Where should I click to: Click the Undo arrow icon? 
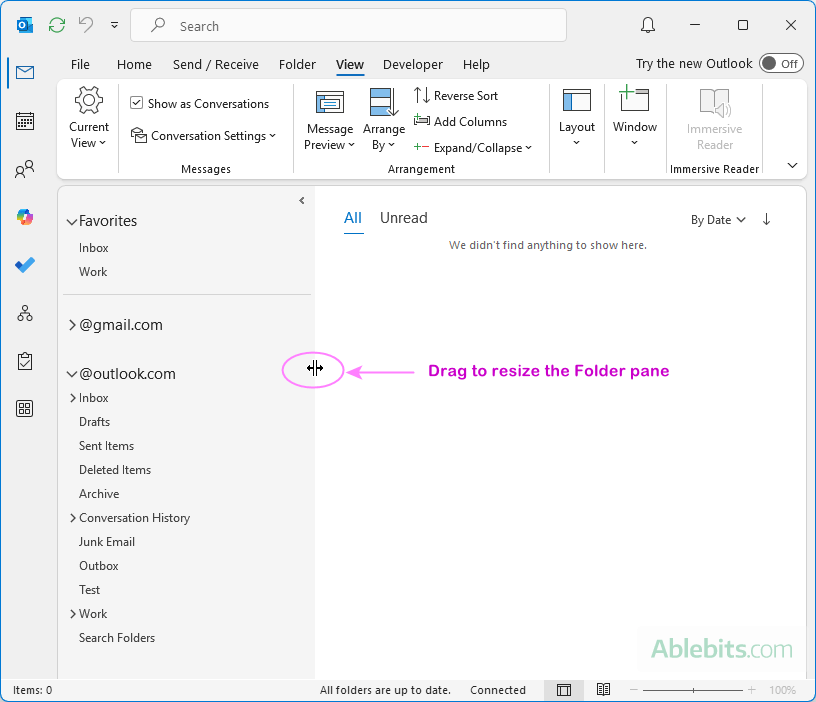click(x=86, y=24)
